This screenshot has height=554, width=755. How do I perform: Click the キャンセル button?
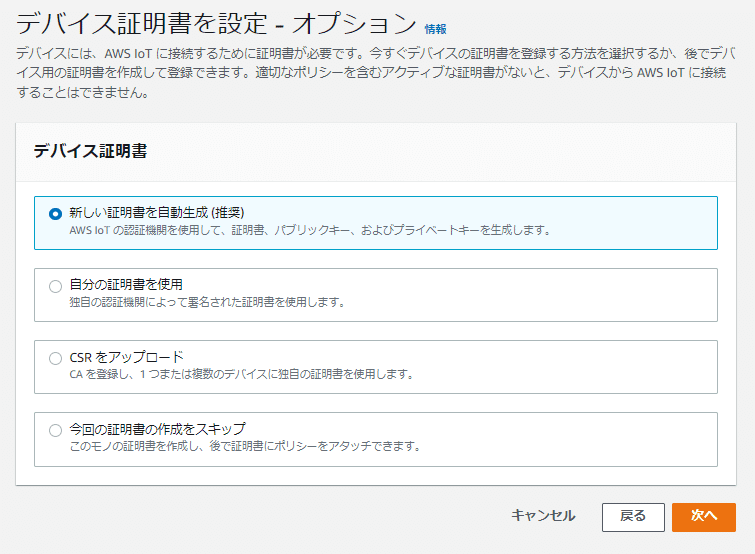543,516
